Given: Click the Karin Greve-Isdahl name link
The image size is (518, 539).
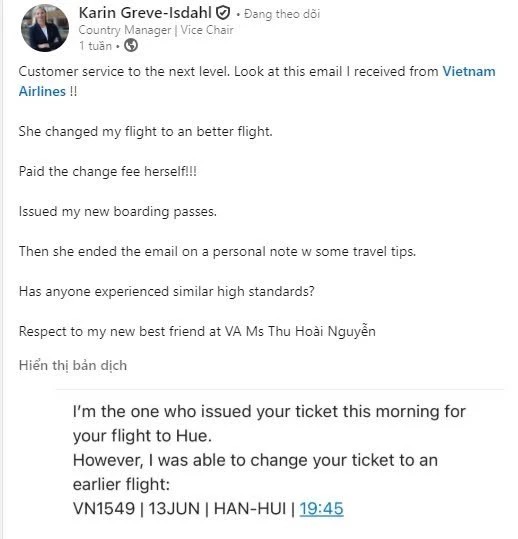Looking at the screenshot, I should tap(145, 13).
